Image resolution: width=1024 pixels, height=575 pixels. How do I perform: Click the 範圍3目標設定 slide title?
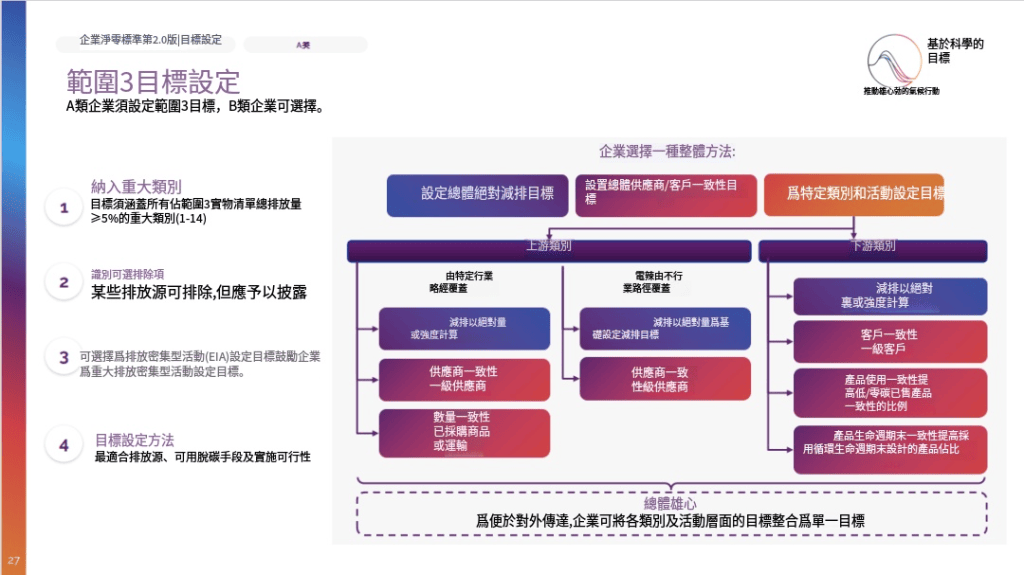pyautogui.click(x=153, y=82)
